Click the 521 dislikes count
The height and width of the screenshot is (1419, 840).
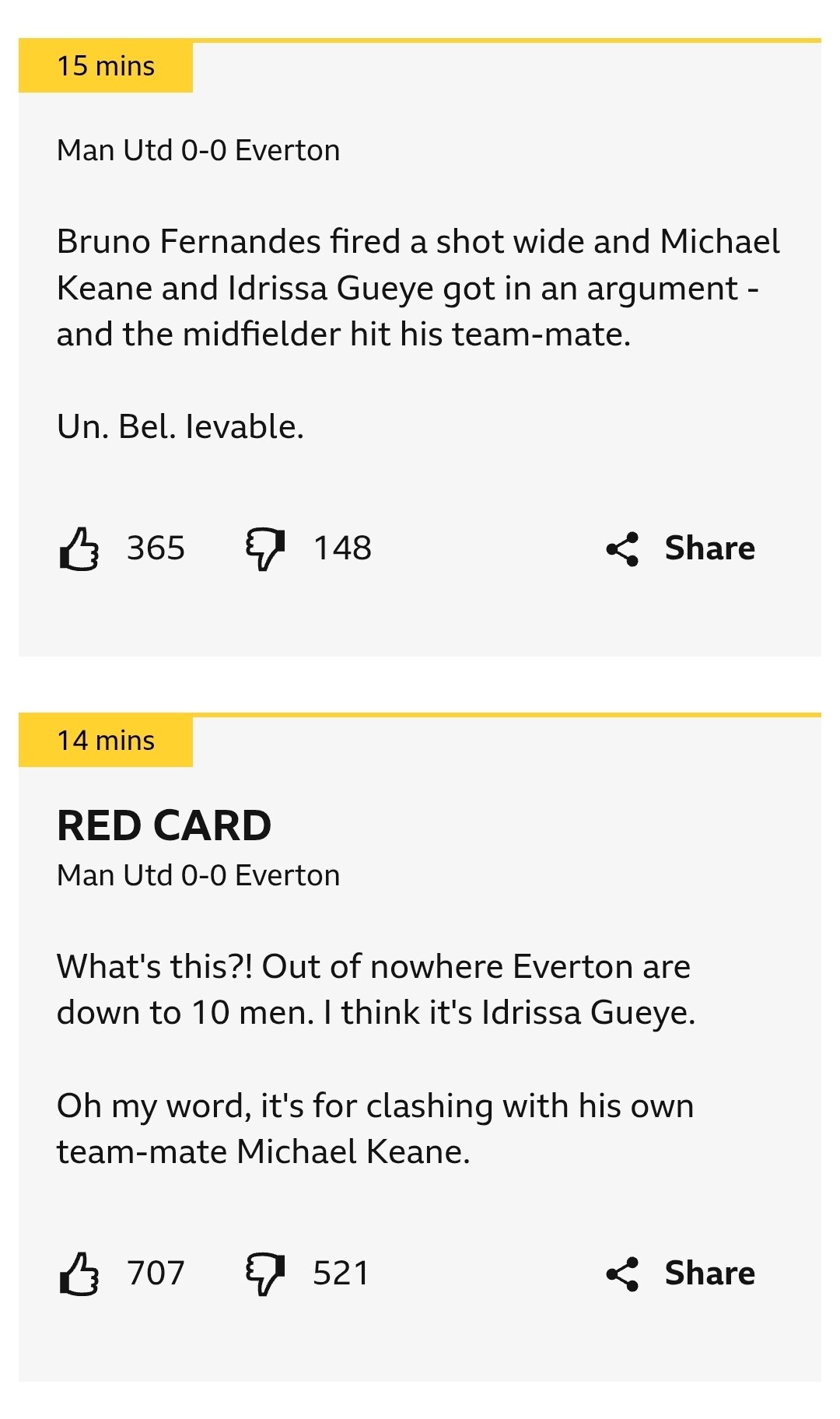click(341, 1274)
